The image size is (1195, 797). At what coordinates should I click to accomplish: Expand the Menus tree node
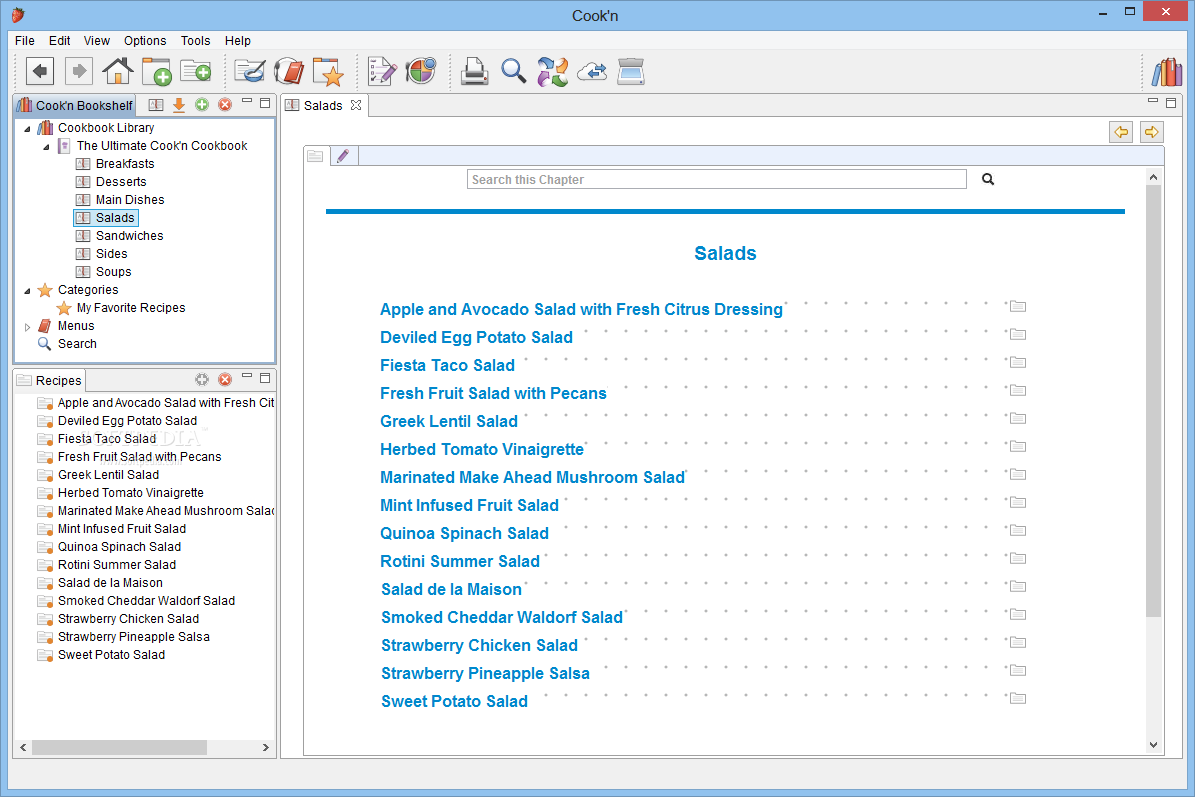tap(27, 327)
